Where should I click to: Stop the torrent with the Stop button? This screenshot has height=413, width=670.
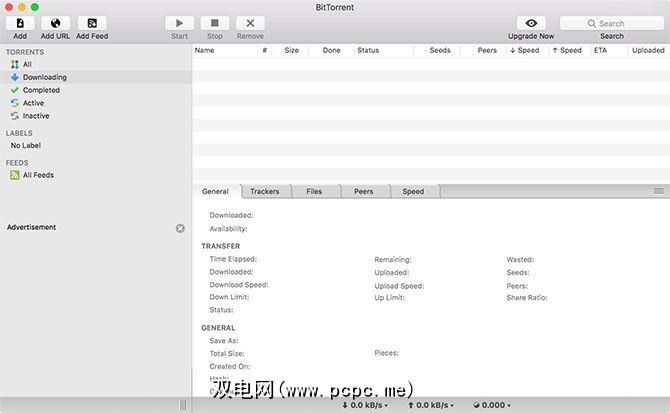point(215,23)
